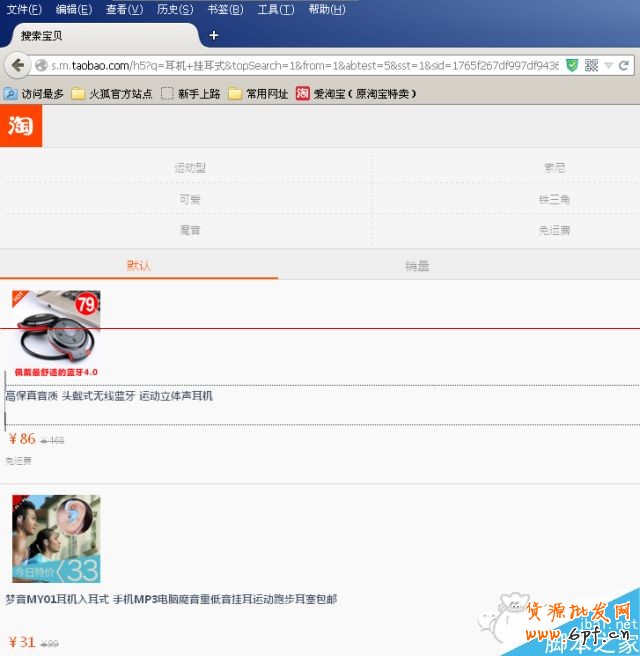Open the address bar history dropdown arrow

click(x=609, y=65)
